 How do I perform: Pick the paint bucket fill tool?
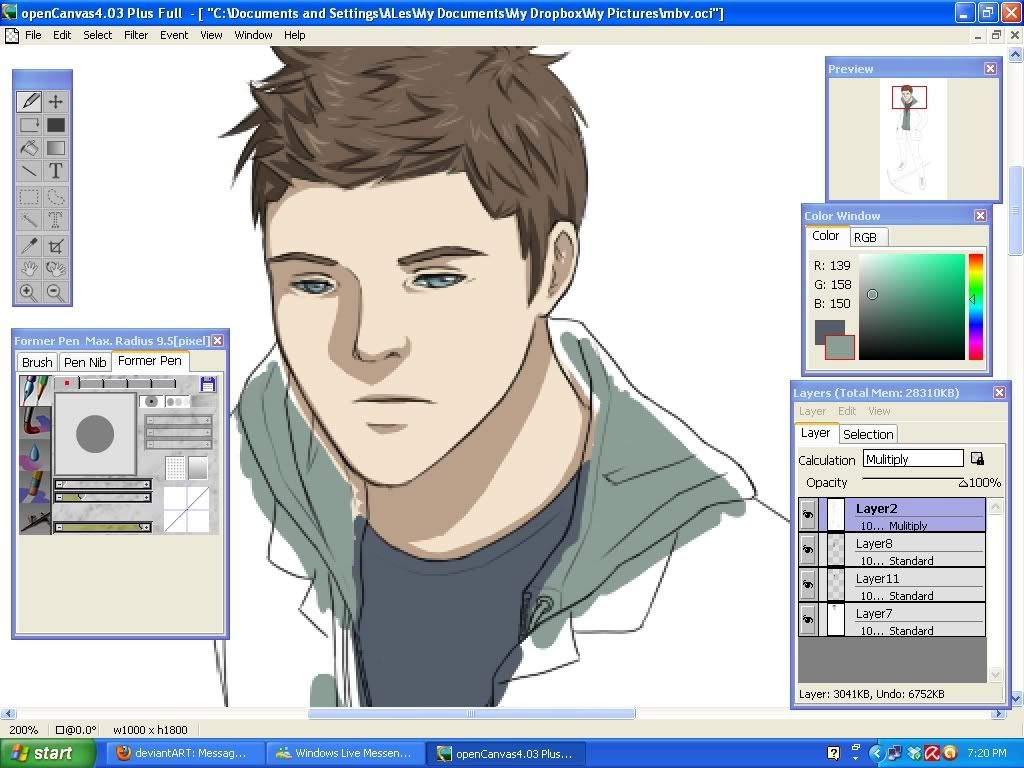coord(29,148)
